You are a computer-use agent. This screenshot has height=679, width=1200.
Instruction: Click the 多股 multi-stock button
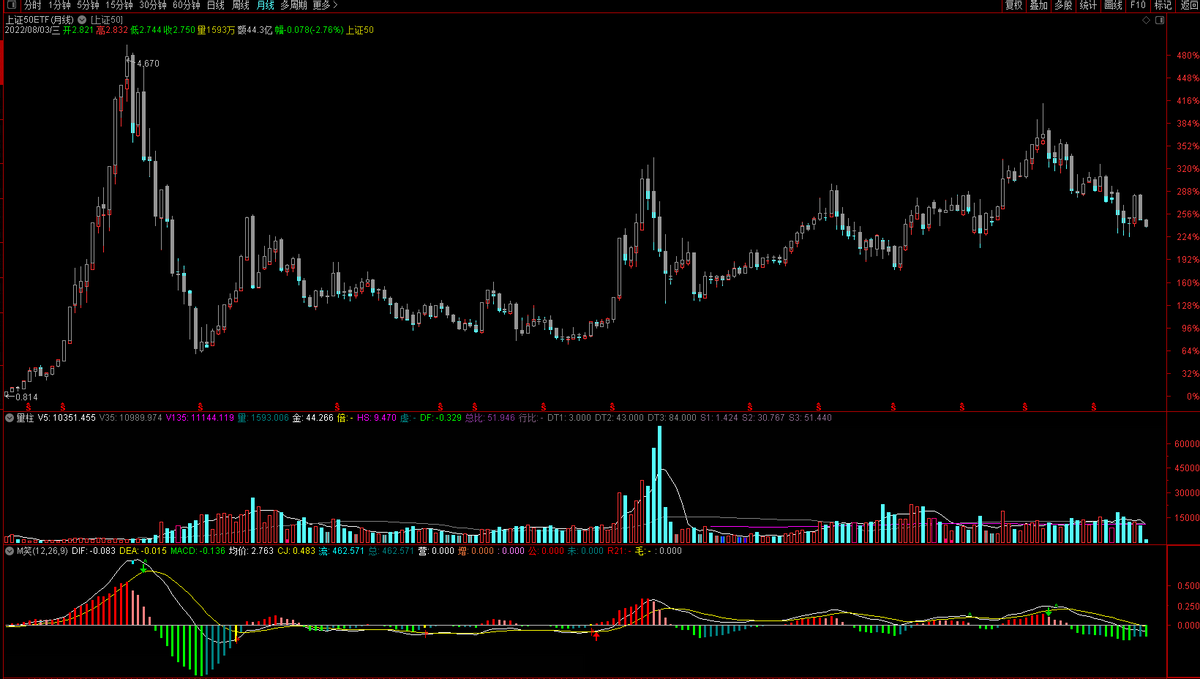[1063, 5]
